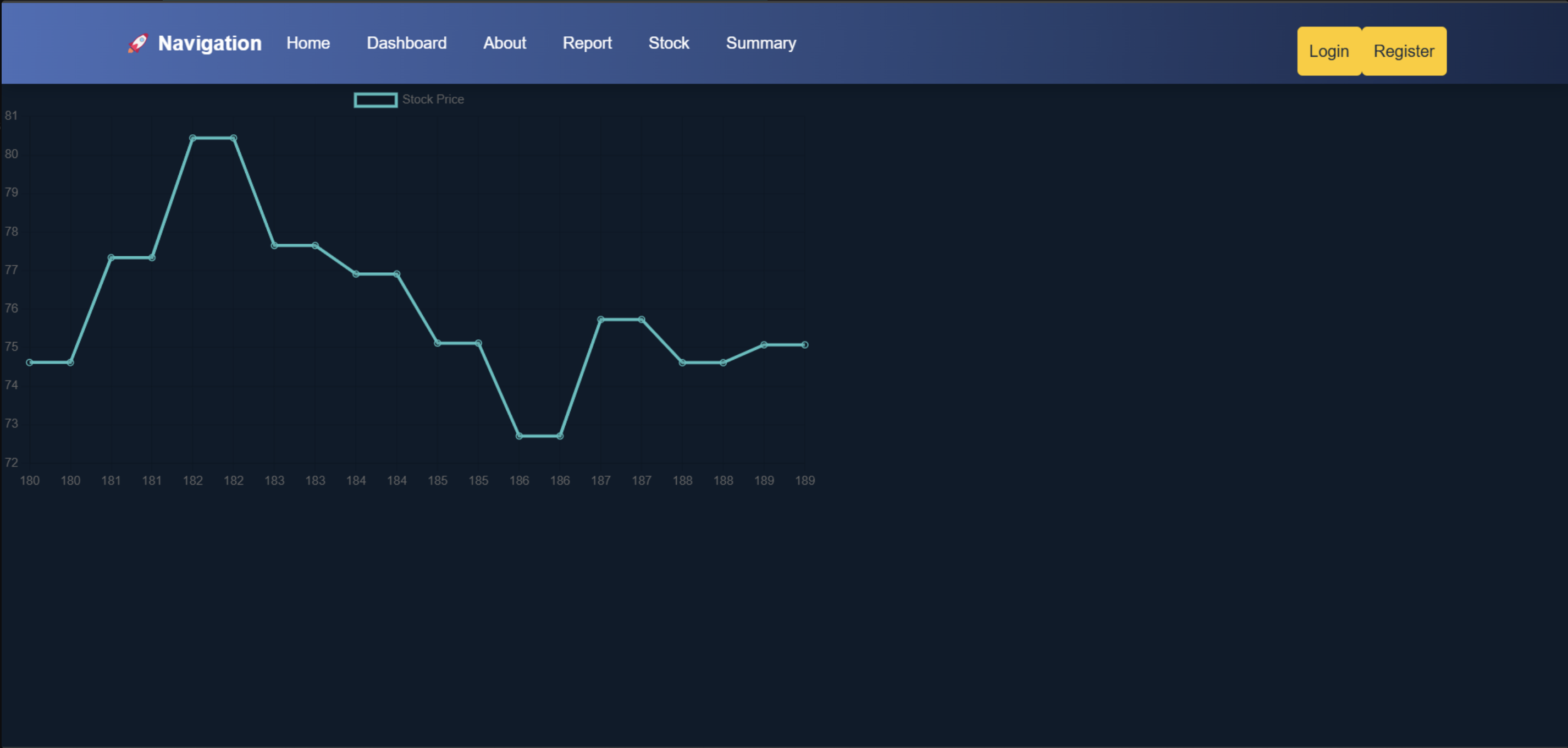Click the data point at first 184
The image size is (1568, 748).
pos(356,274)
